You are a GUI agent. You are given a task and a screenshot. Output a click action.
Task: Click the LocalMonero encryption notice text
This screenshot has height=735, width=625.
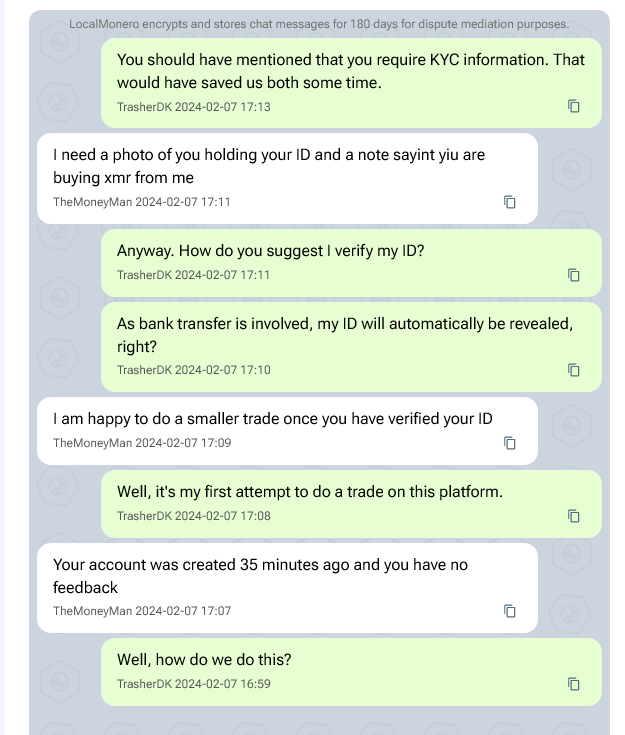(319, 24)
